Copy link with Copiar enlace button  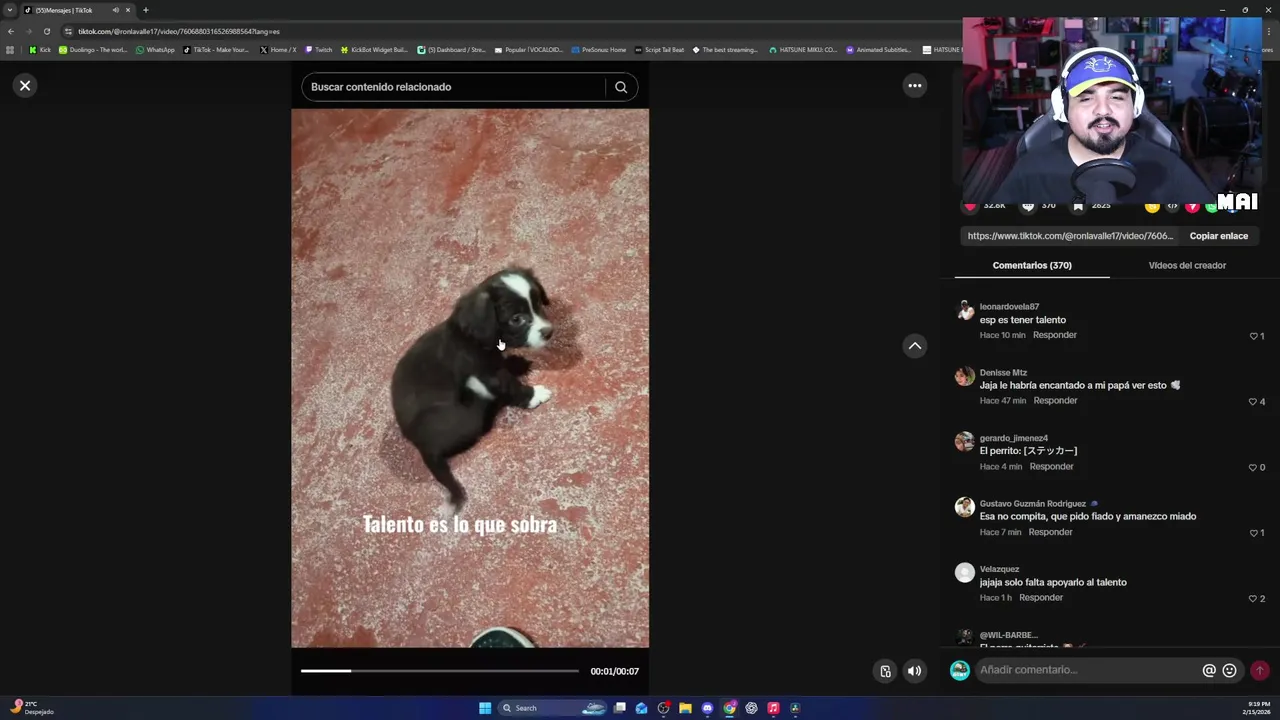point(1218,236)
